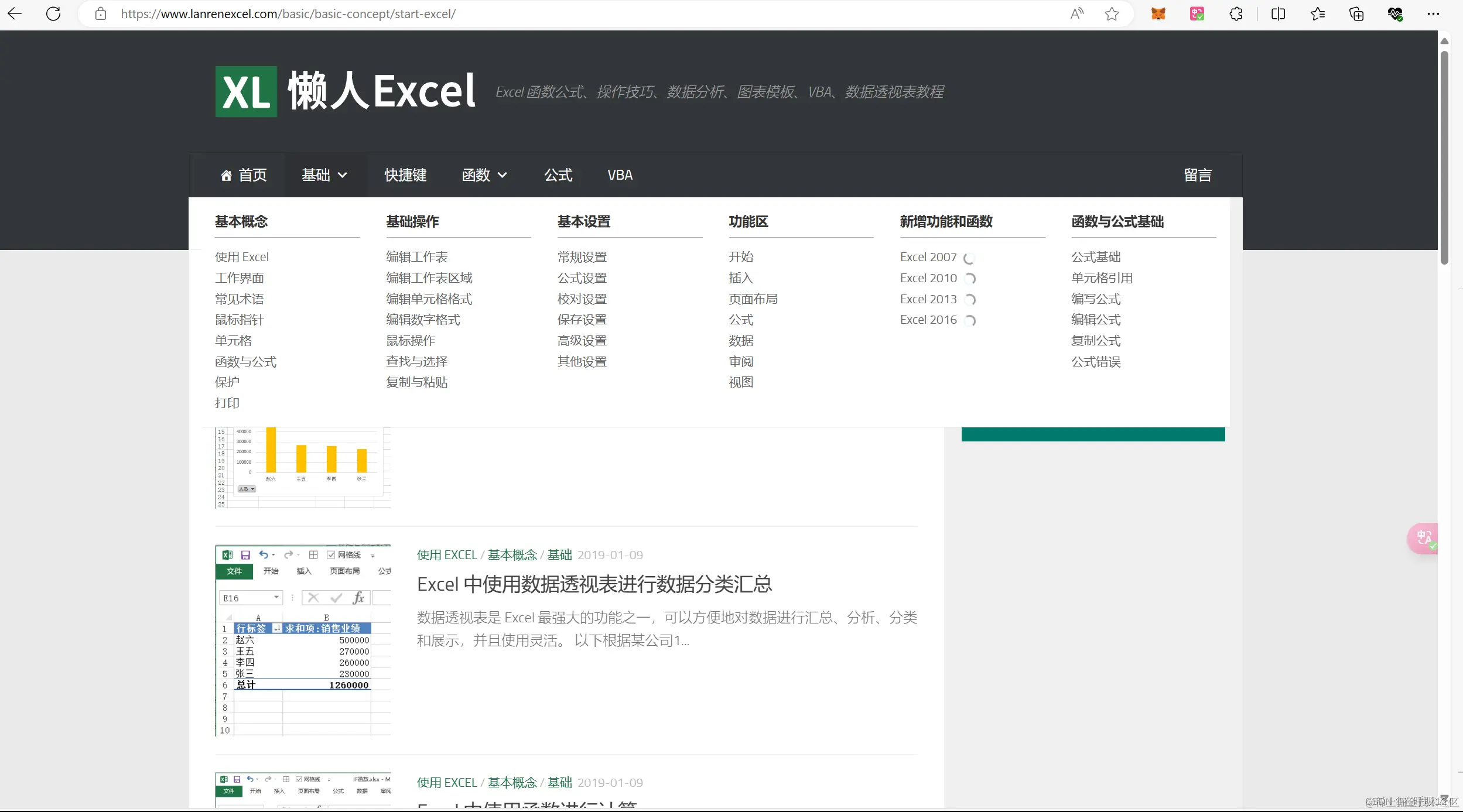Open Excel 2016 link

click(x=928, y=320)
